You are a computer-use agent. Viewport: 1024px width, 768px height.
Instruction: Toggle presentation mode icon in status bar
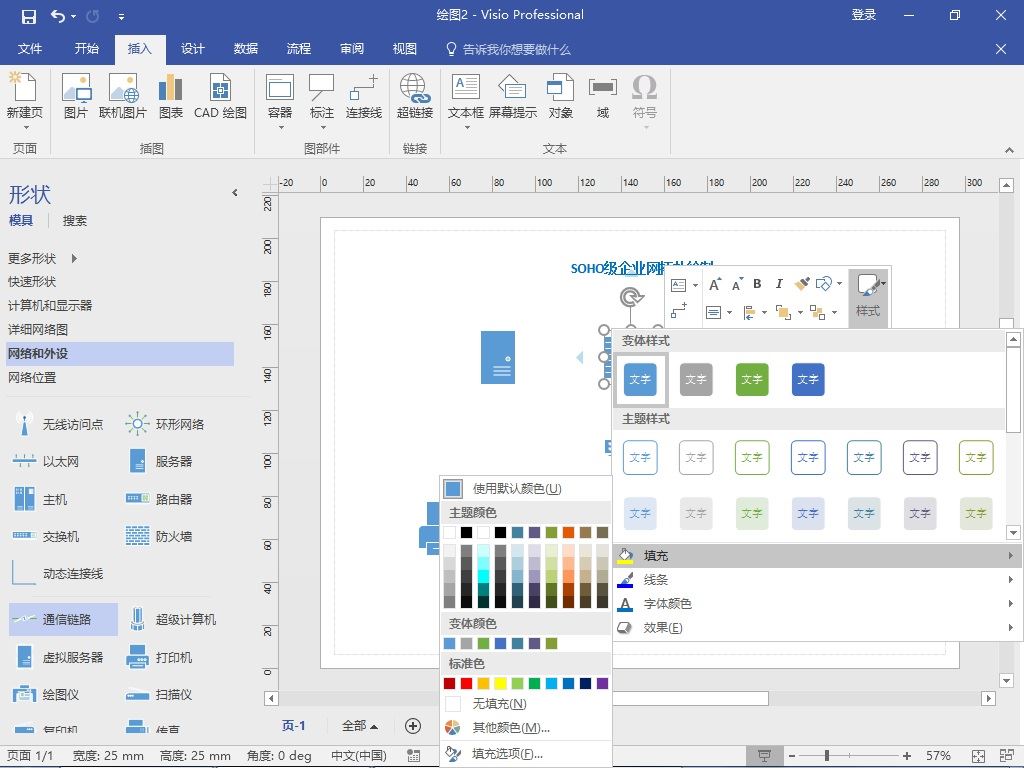pos(765,756)
